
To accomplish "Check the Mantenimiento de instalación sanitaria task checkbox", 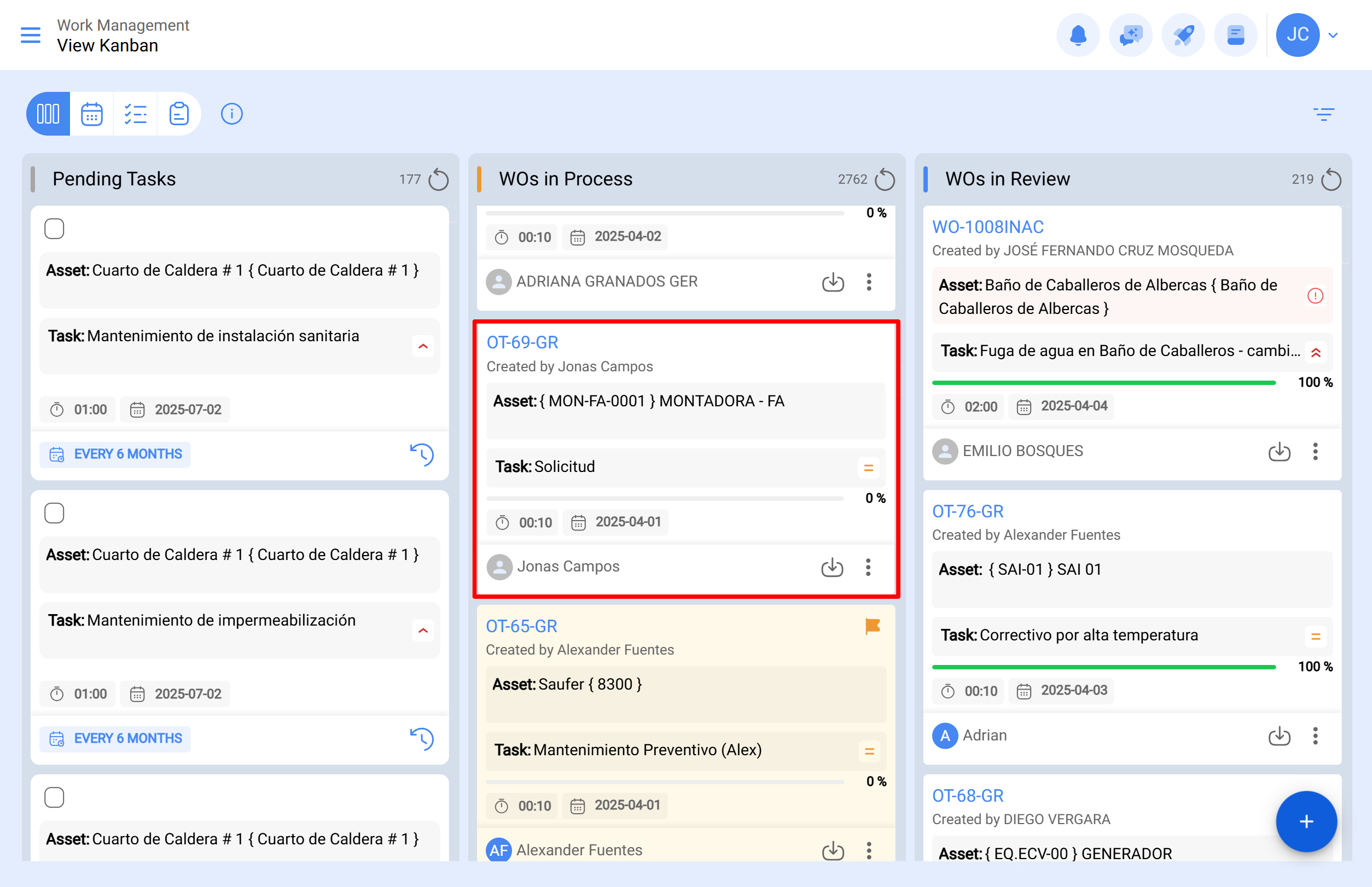I will (54, 229).
